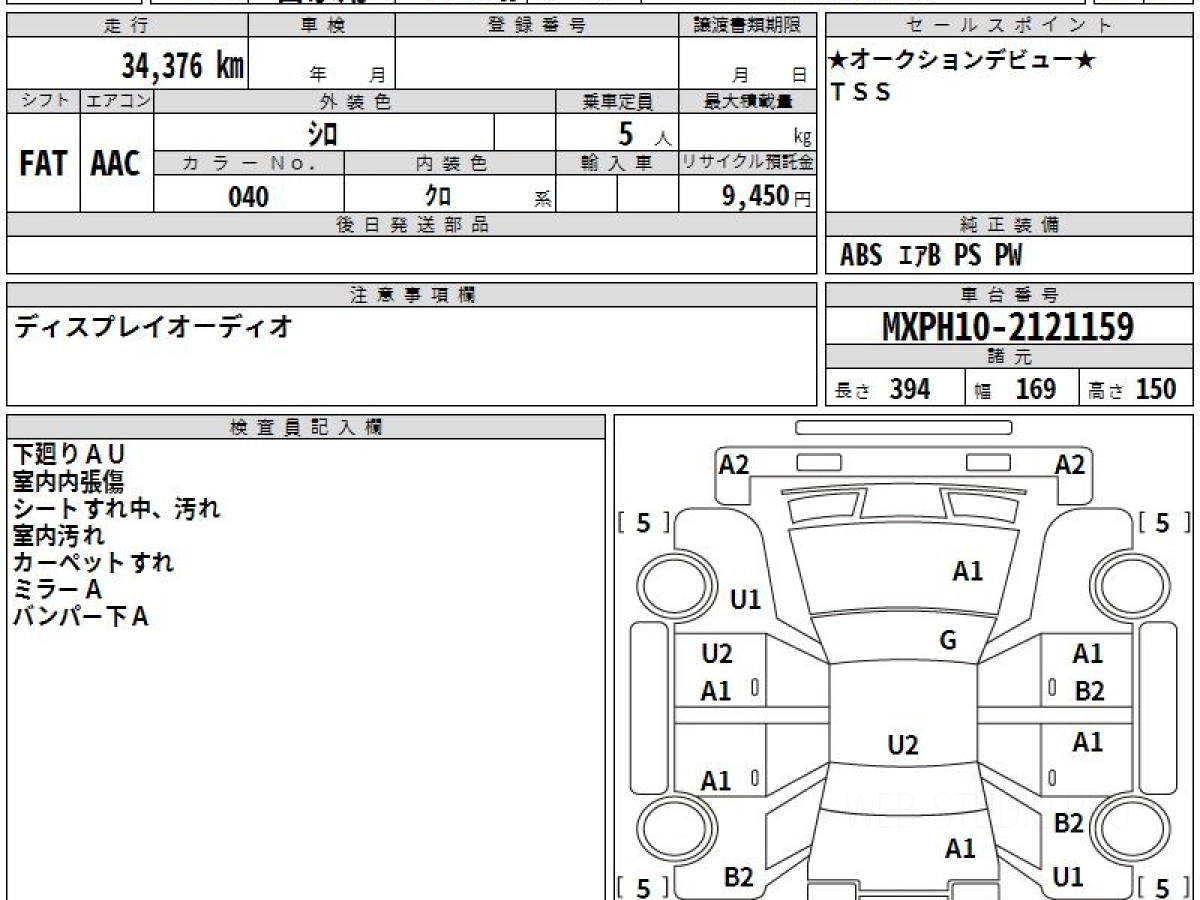Click the A1 mark on the rear window
Viewport: 1200px width, 900px height.
(x=960, y=849)
